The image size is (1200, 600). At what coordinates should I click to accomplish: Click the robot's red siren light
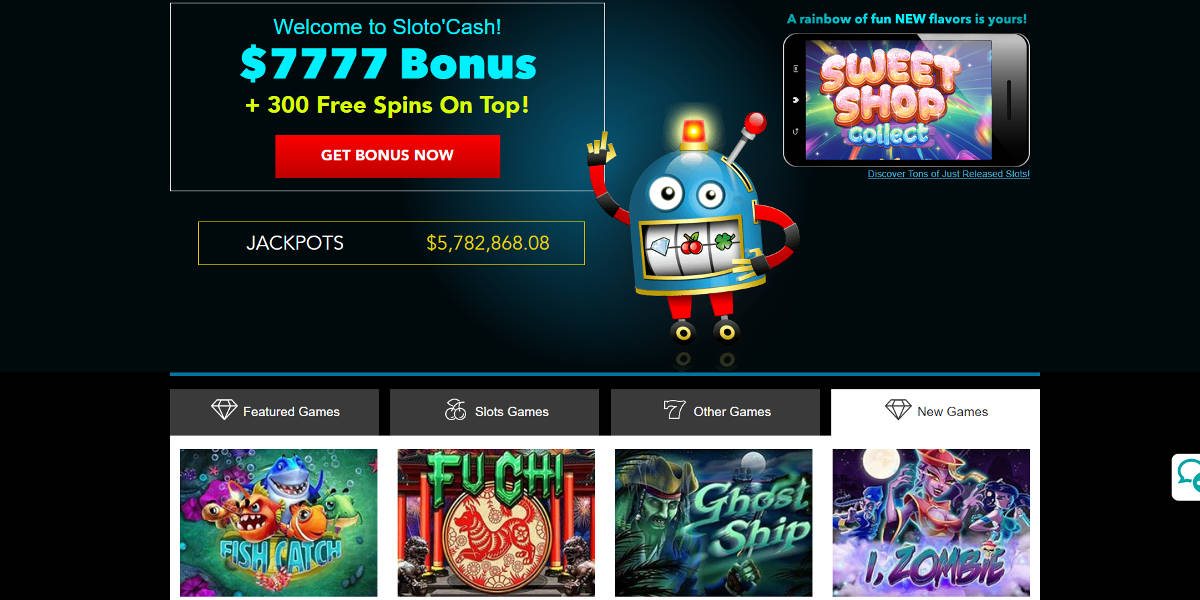(x=693, y=132)
